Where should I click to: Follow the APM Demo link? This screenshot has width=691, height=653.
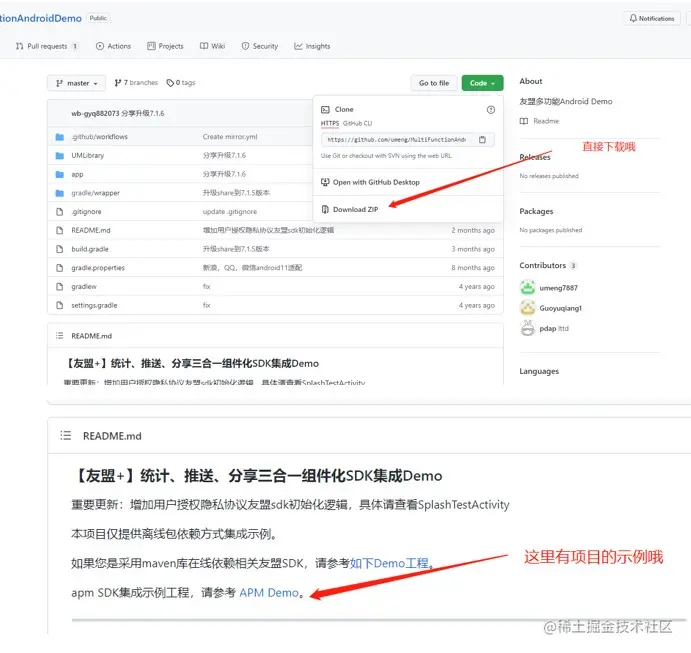pos(269,593)
